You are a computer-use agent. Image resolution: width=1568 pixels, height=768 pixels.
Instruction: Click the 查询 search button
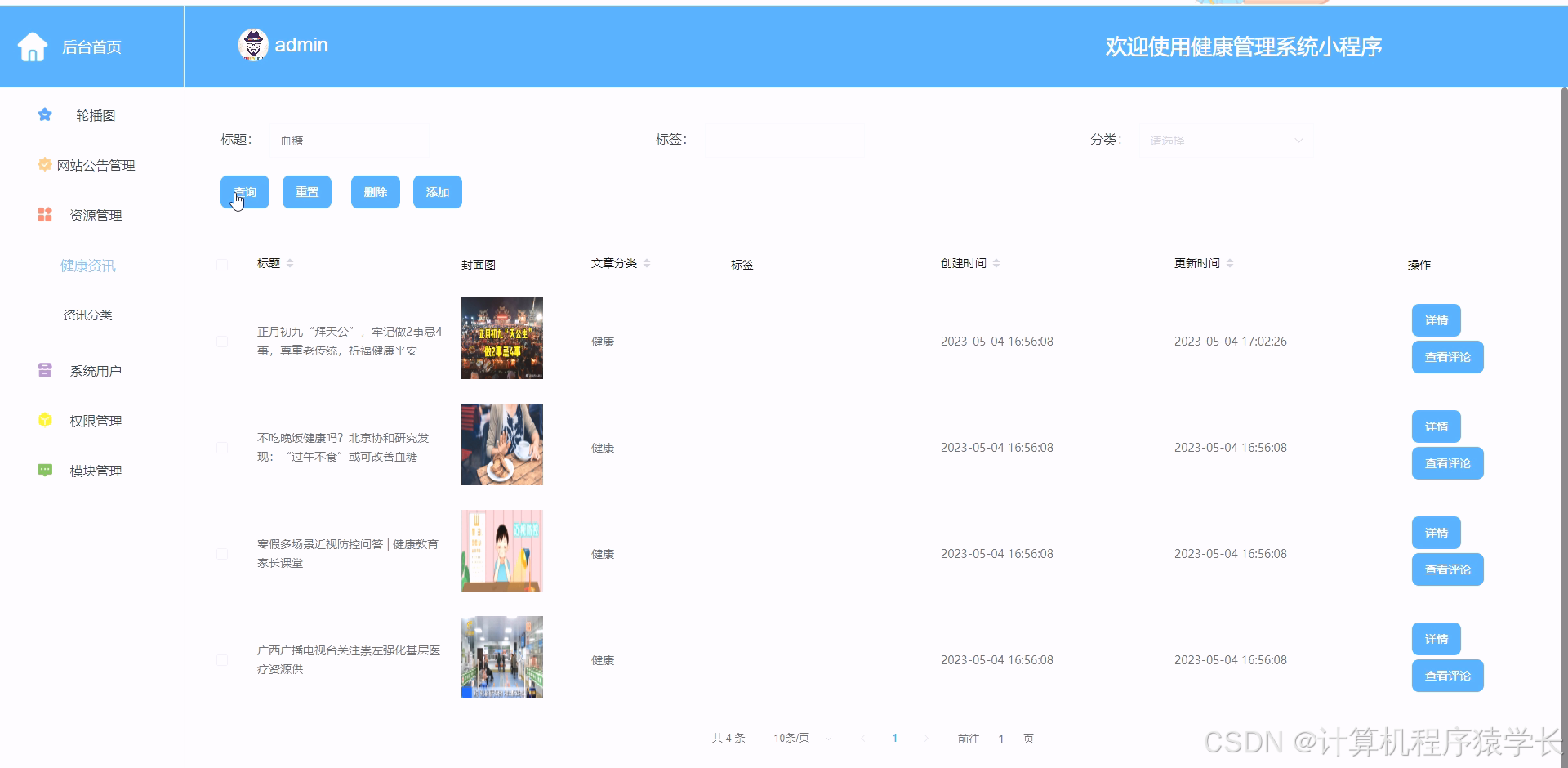245,192
